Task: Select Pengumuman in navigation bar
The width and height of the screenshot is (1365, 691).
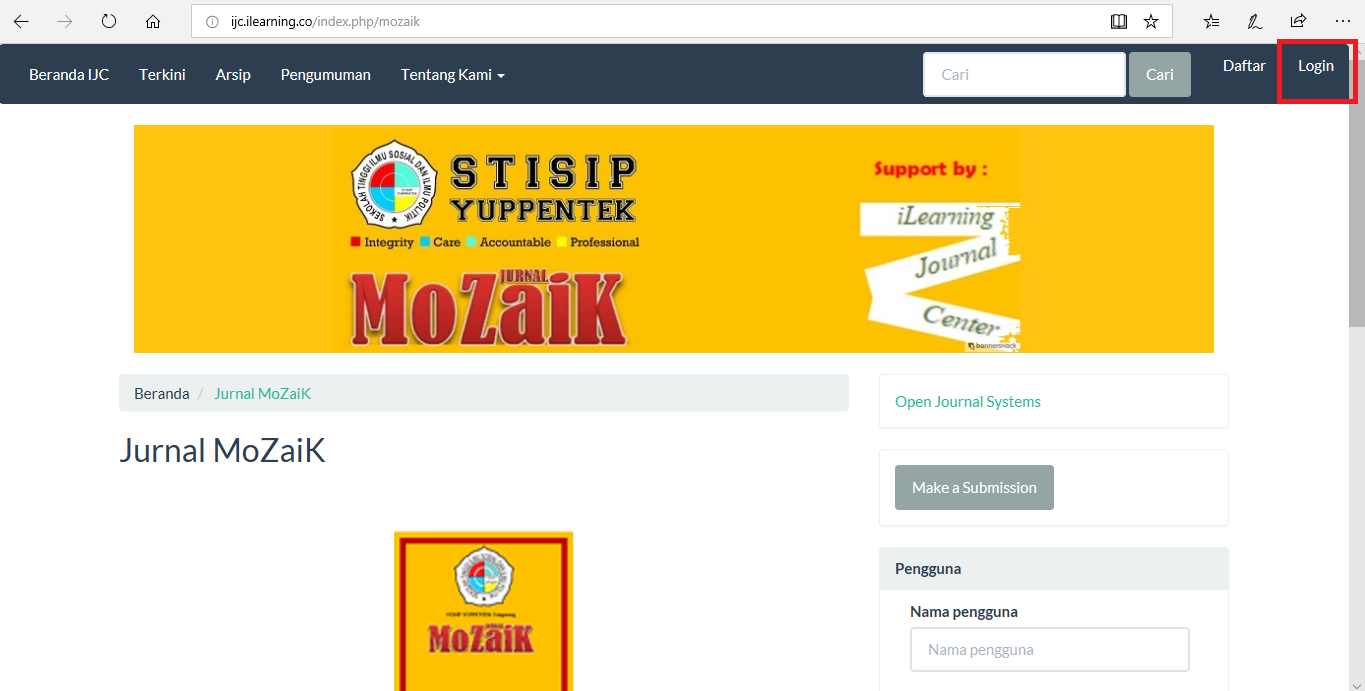Action: pos(326,75)
